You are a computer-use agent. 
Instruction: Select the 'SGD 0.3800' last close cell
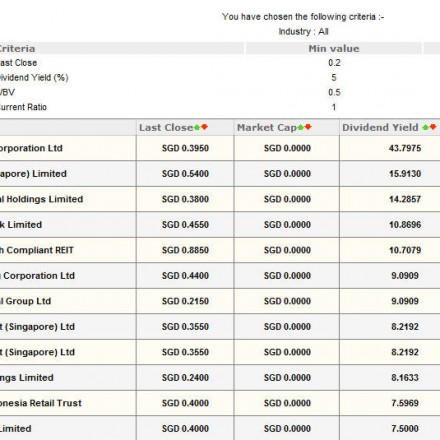click(x=185, y=199)
